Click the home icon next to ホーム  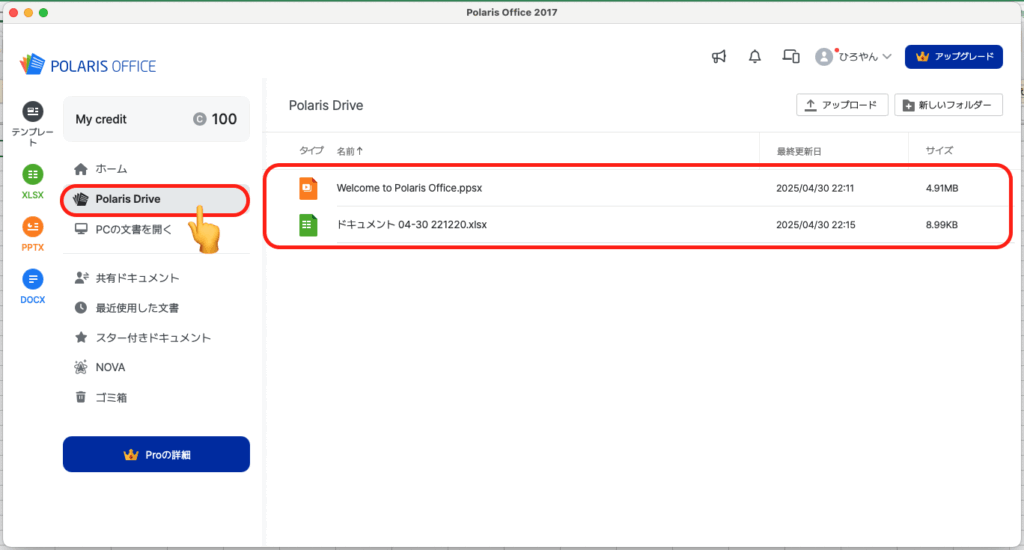pyautogui.click(x=81, y=169)
